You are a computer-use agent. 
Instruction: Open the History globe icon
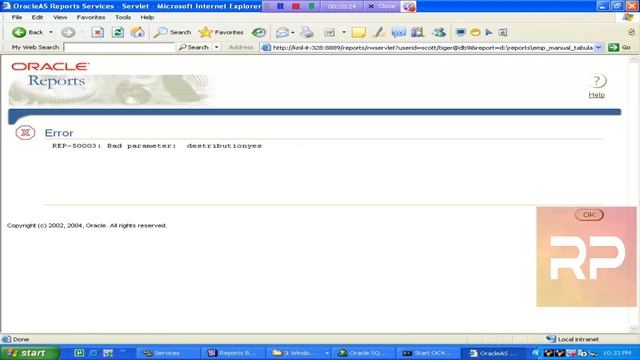[258, 32]
